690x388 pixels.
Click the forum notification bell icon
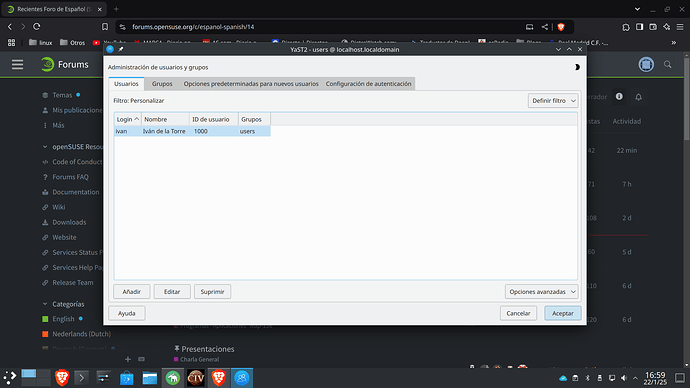pos(639,97)
